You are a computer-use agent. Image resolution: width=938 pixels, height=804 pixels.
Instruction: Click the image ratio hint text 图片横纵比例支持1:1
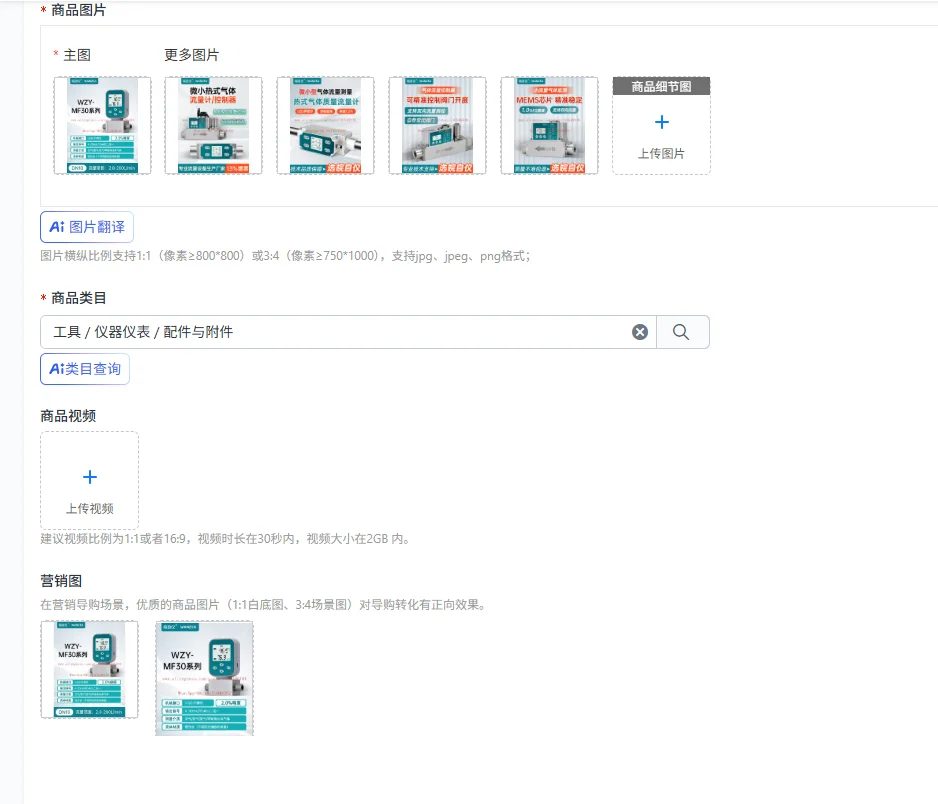pos(285,256)
